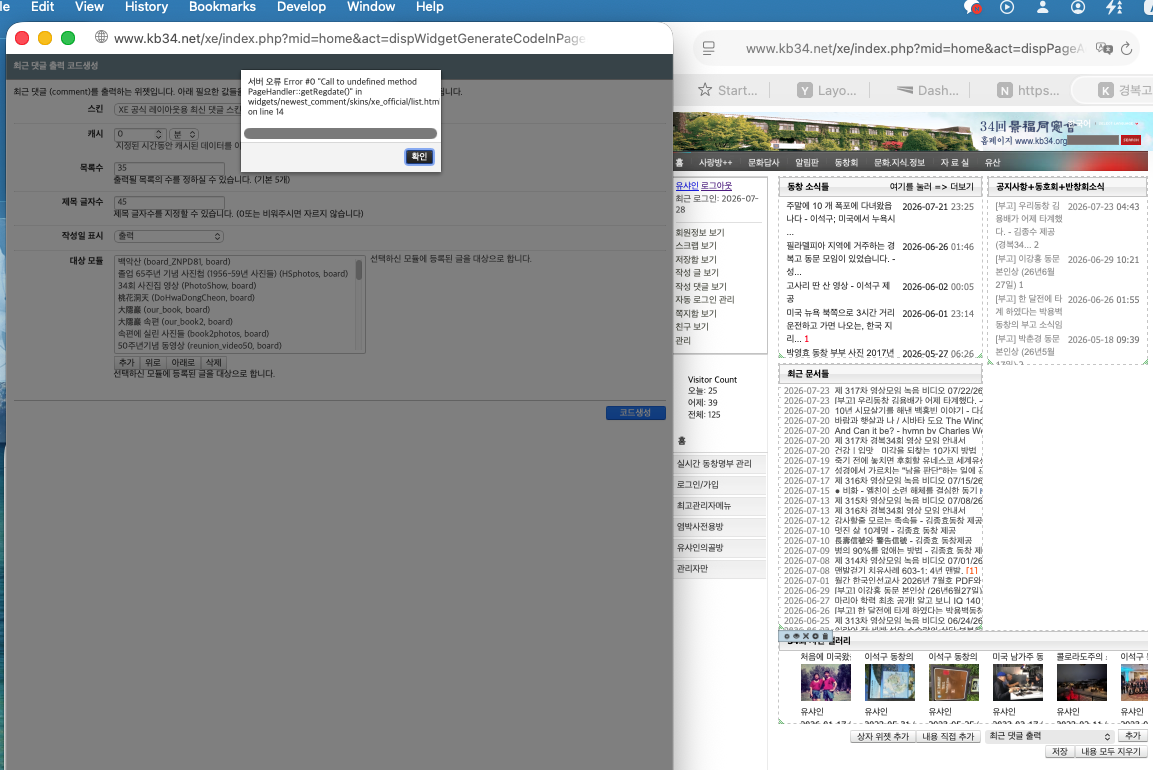This screenshot has width=1153, height=770.
Task: Click the reader view icon in Safari address bar
Action: click(x=708, y=48)
